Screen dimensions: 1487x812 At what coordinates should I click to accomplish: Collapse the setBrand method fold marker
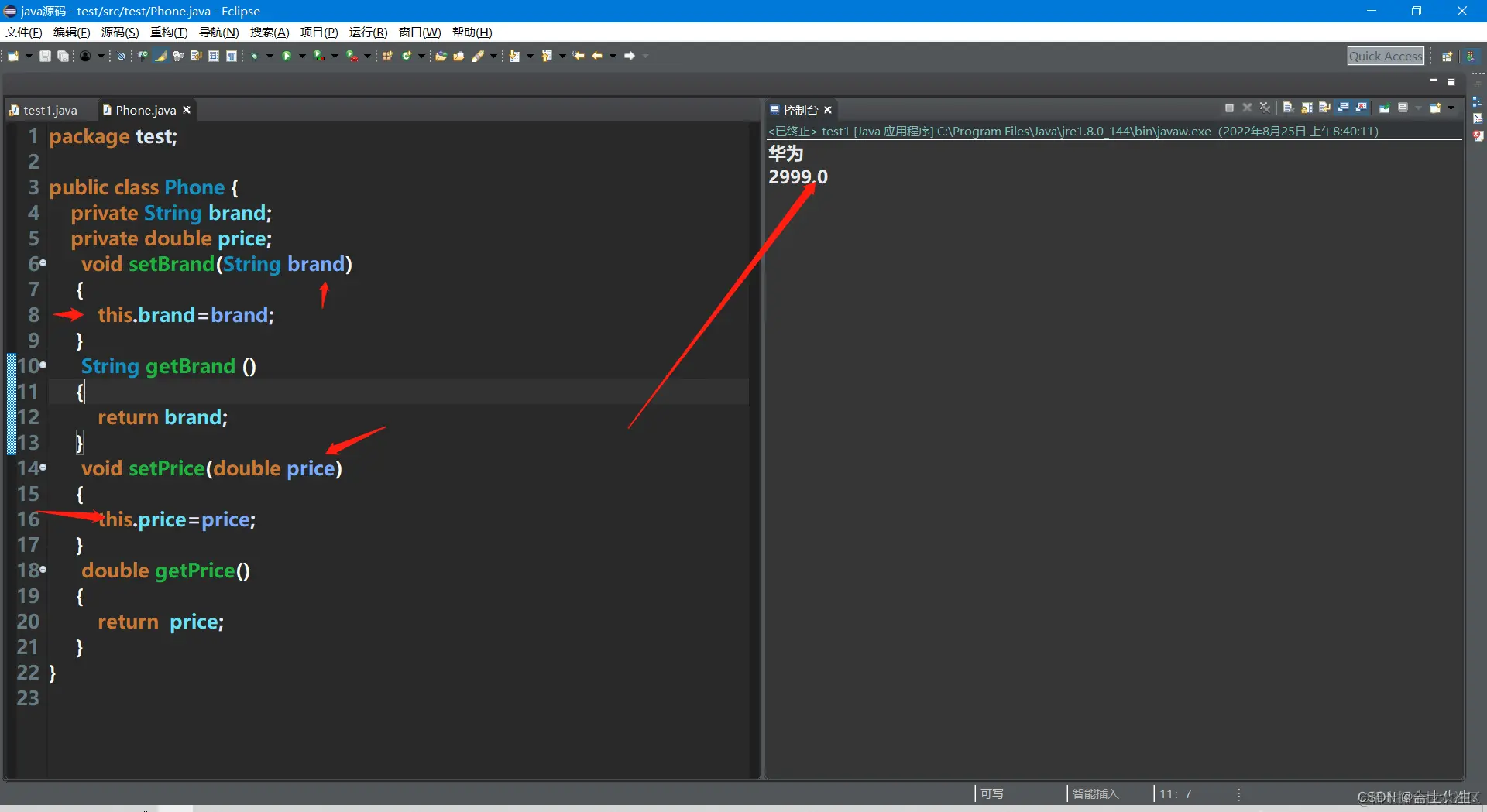pos(43,263)
